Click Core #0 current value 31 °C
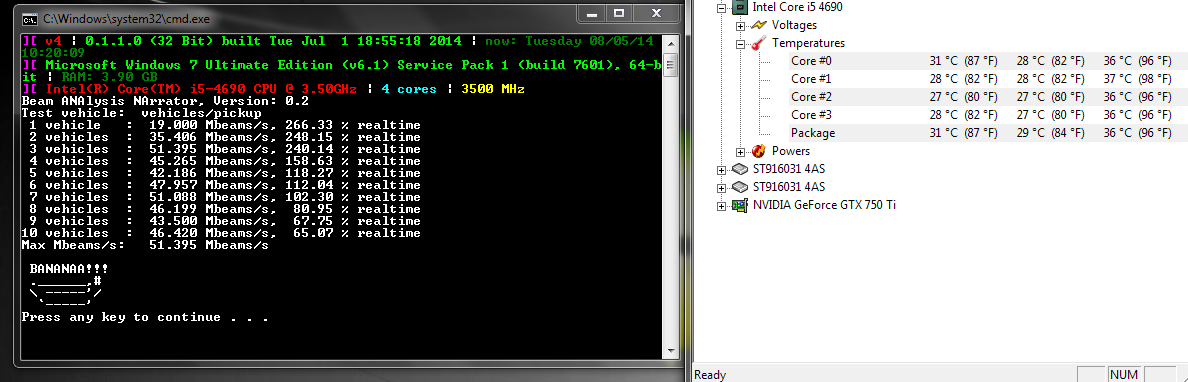This screenshot has height=382, width=1188. (963, 61)
